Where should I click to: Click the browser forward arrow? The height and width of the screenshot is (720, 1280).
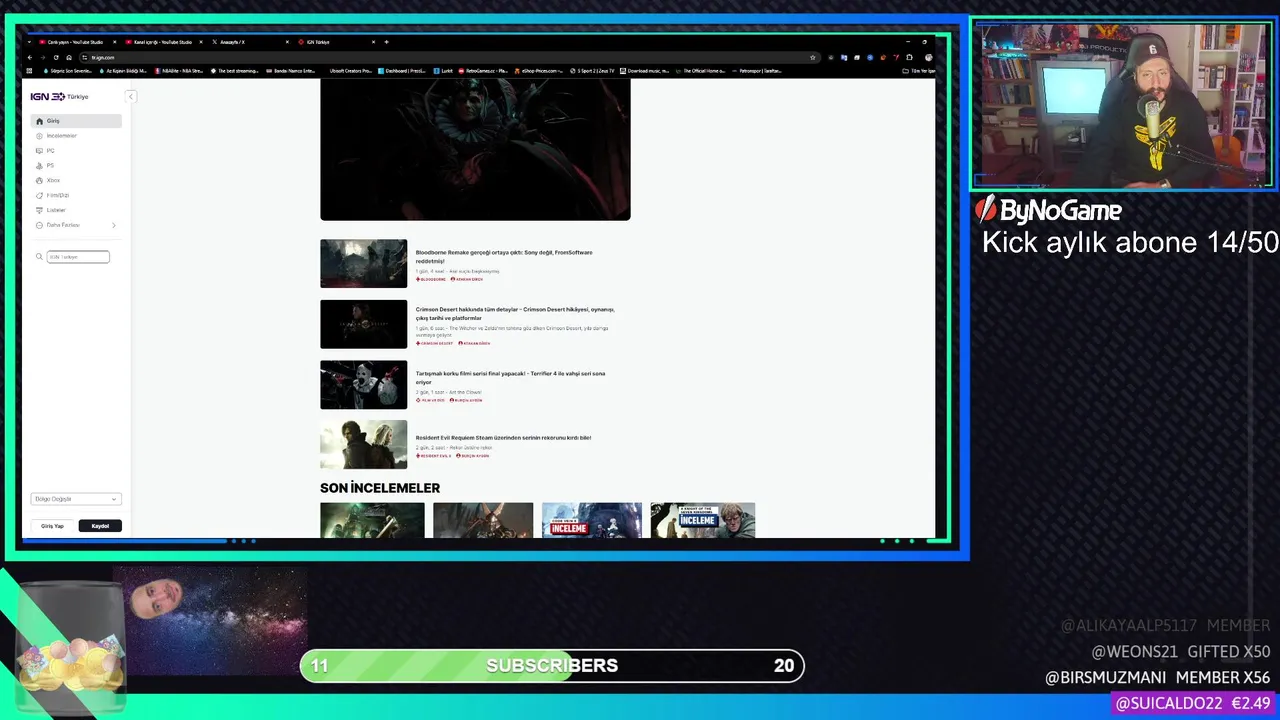43,57
